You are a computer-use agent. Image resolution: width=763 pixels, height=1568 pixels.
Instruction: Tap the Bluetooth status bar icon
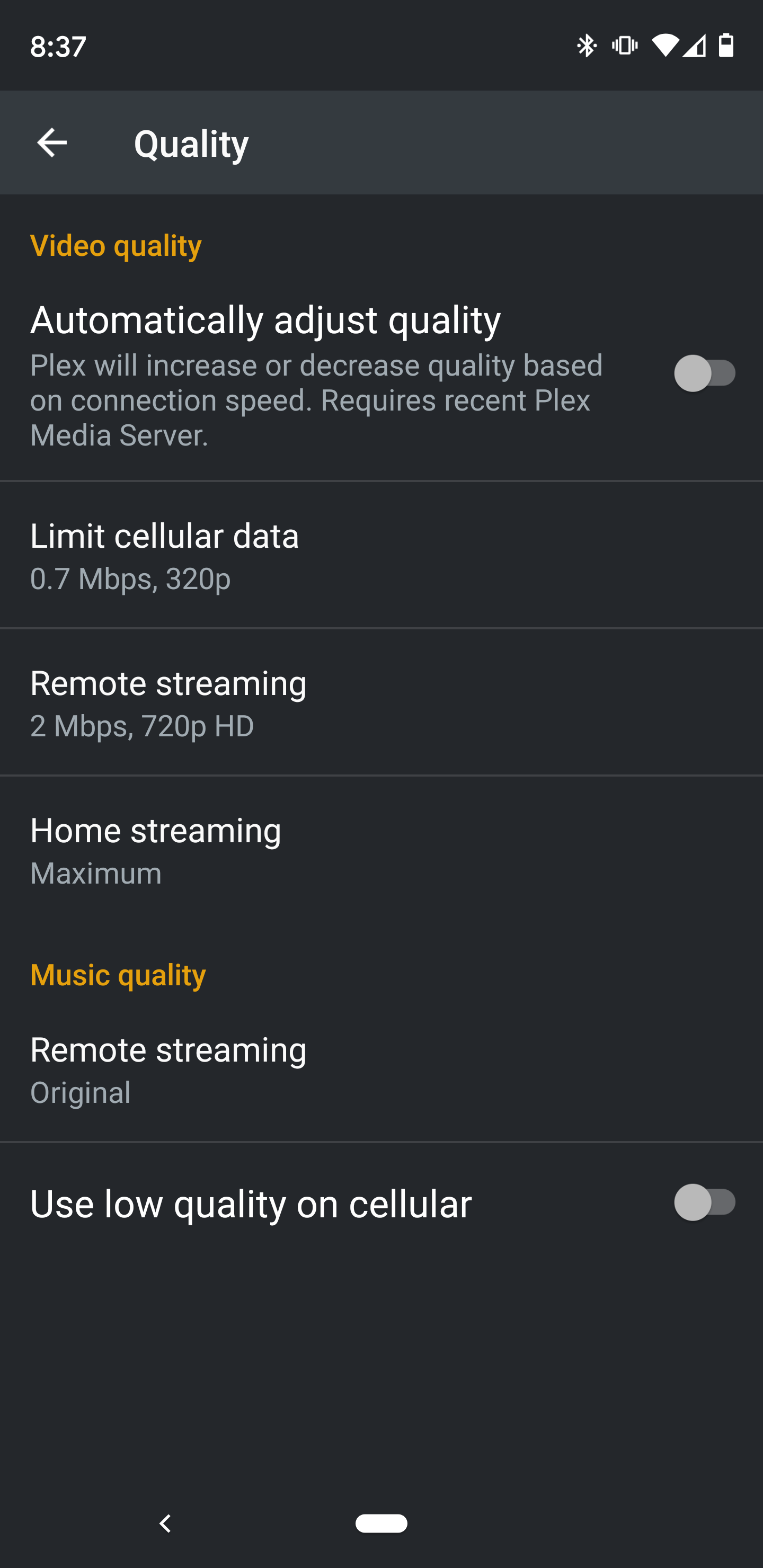(587, 46)
